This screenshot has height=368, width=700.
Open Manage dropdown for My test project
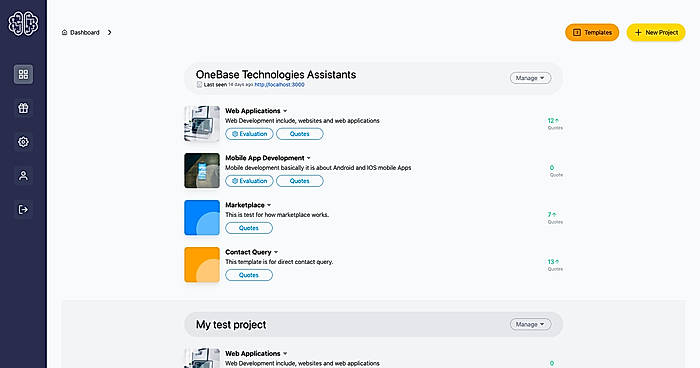(530, 324)
